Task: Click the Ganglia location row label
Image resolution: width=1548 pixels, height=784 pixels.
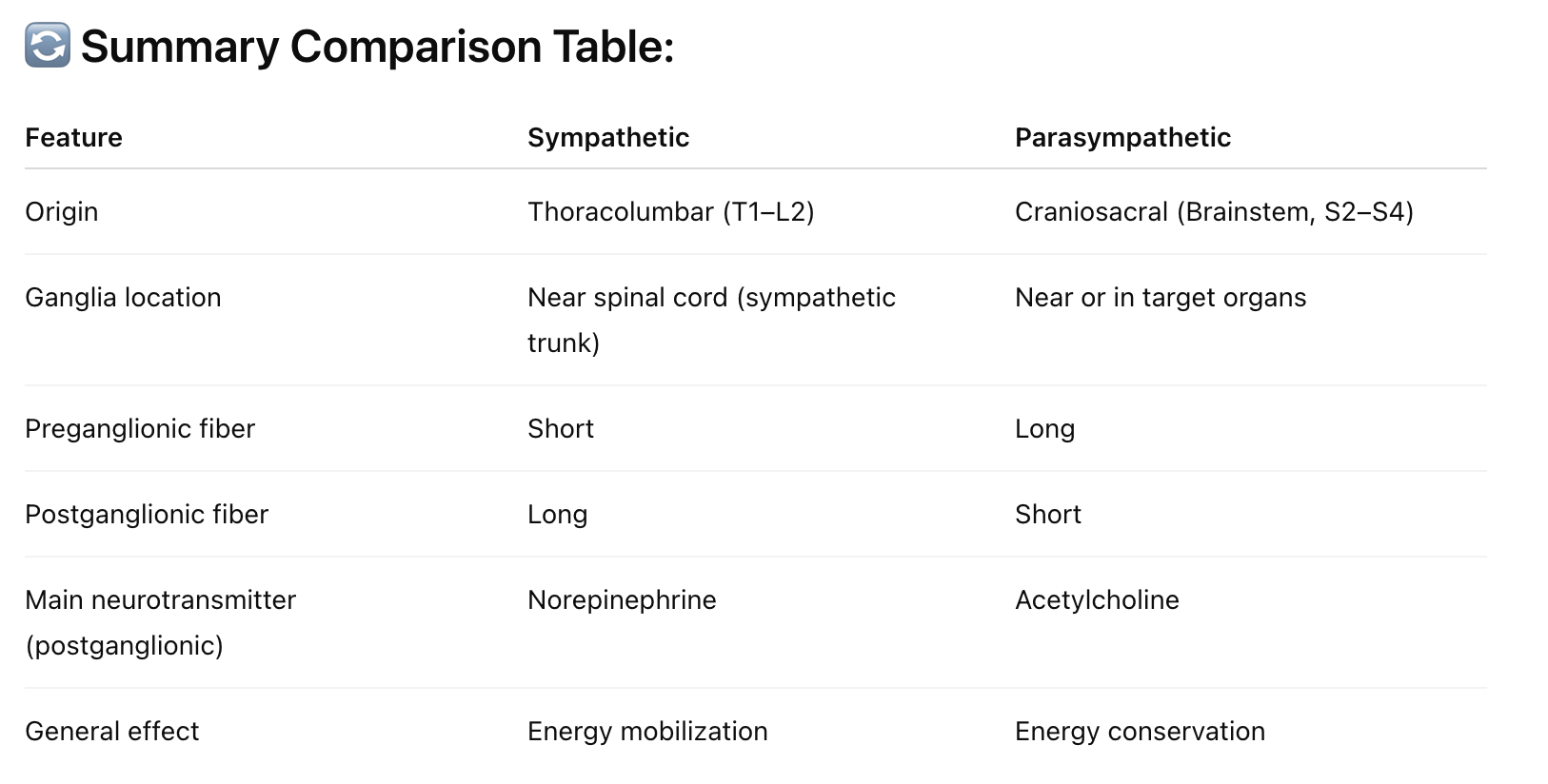Action: point(123,298)
